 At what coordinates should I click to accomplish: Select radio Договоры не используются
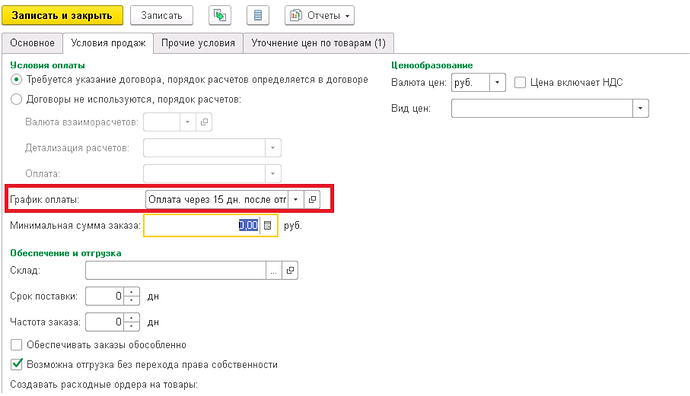16,99
